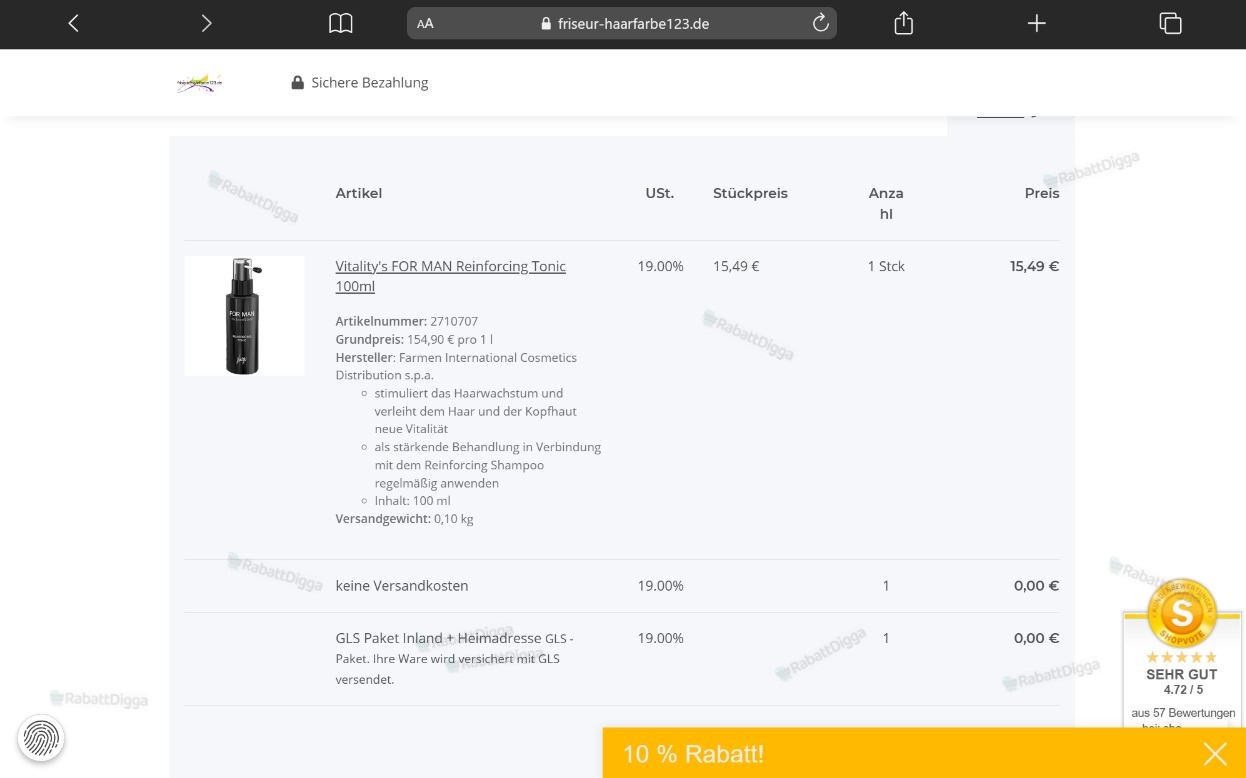Click 'aus 57 Bewertungen' in ShopVote badge

tap(1183, 713)
